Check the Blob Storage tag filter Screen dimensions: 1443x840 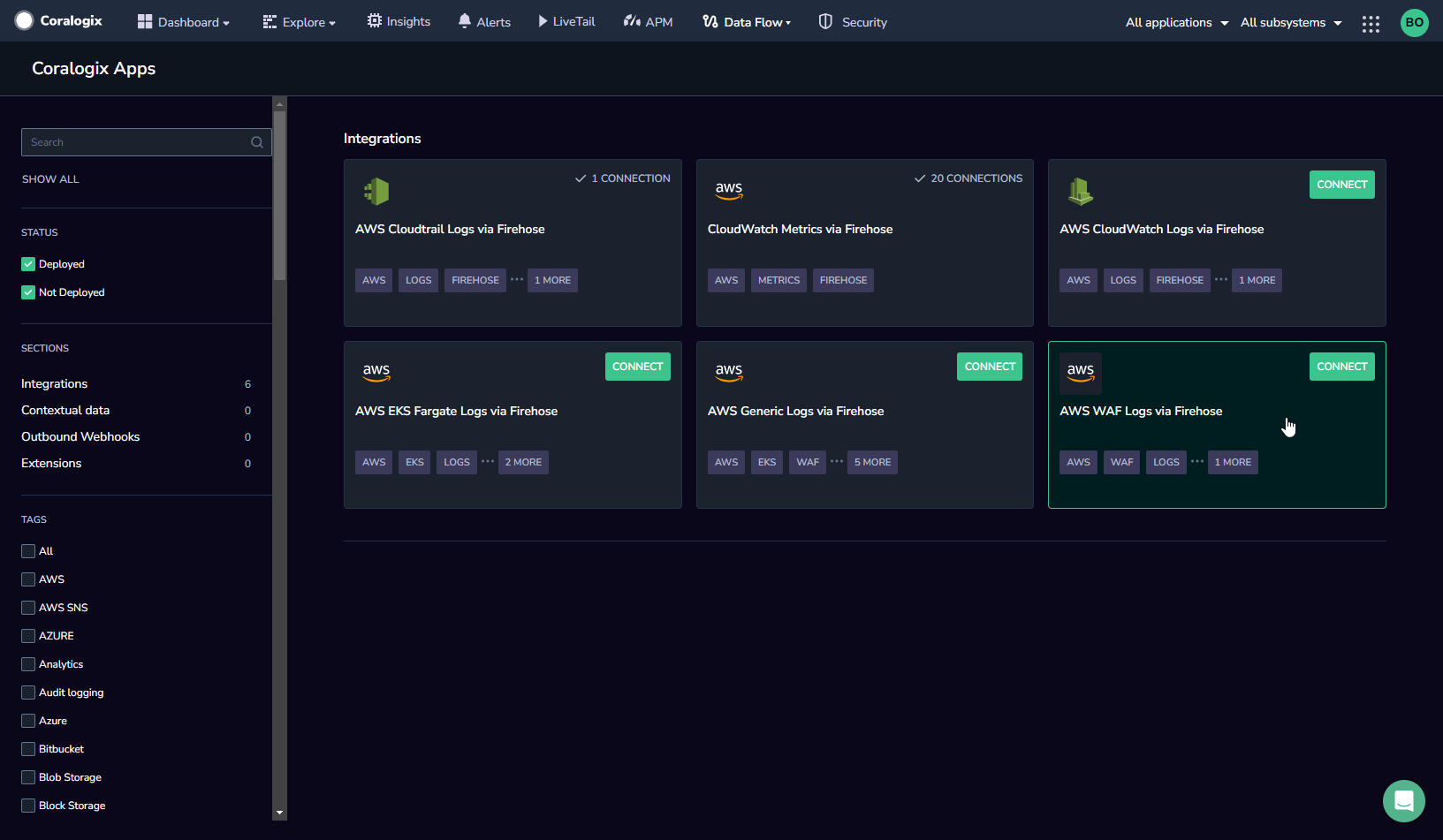click(28, 777)
